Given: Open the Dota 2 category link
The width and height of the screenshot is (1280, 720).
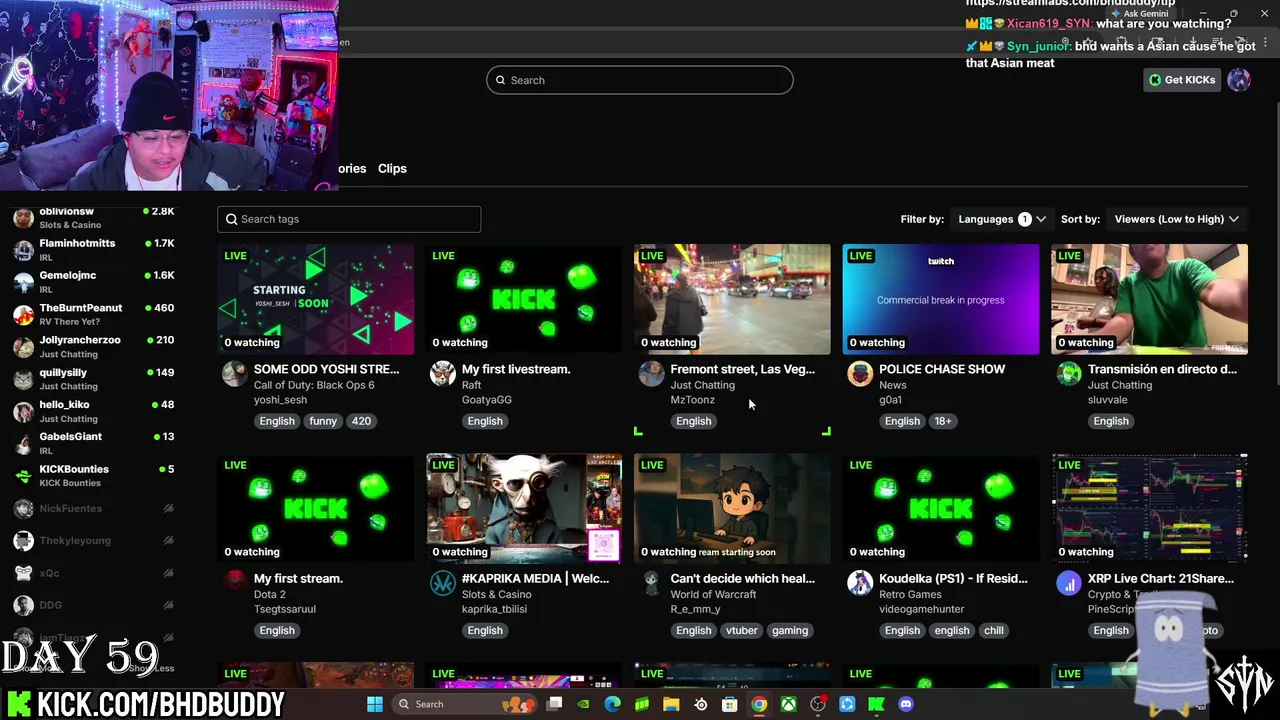Looking at the screenshot, I should tap(270, 594).
